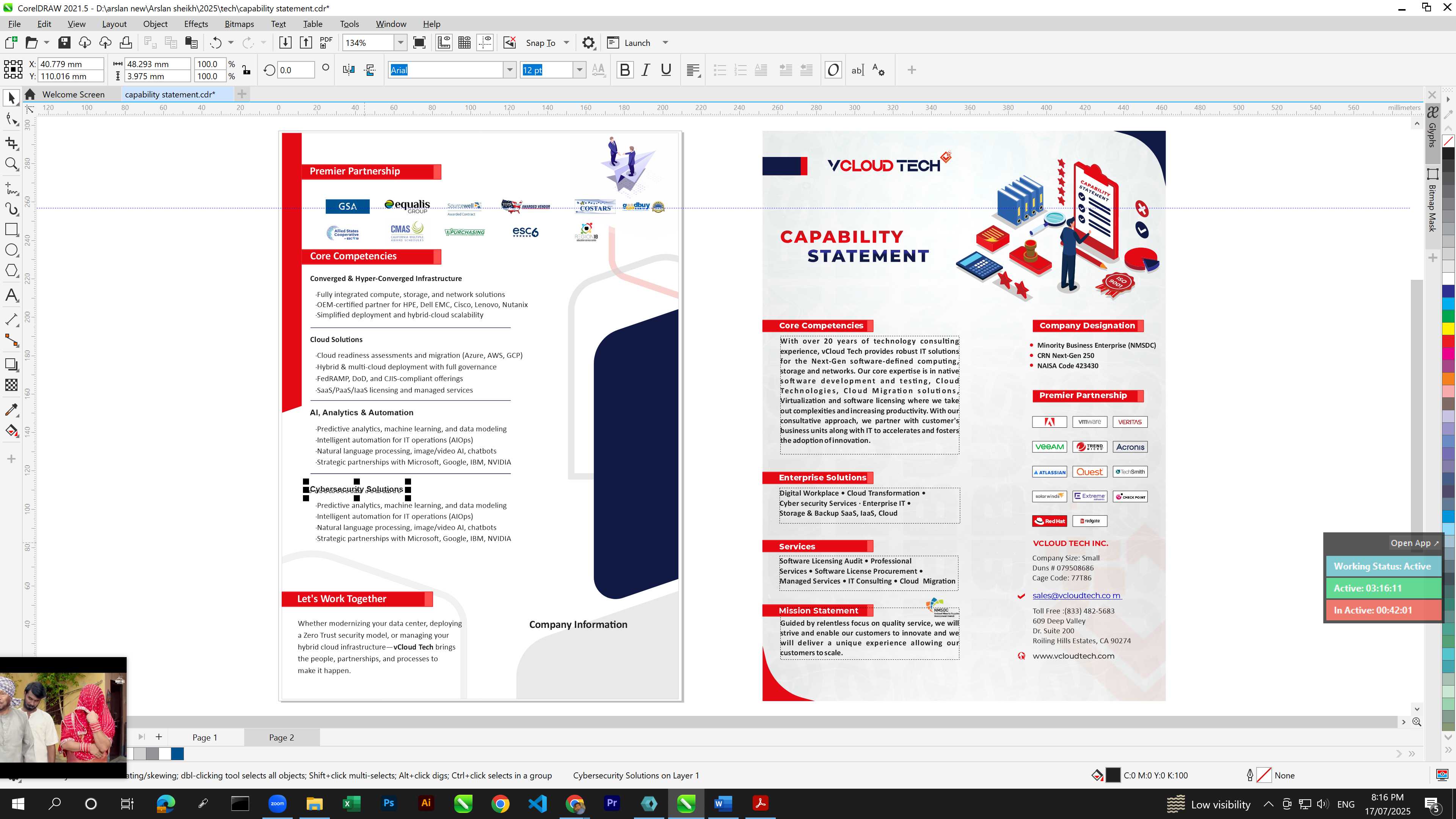Open the Undo history dropdown arrow
1456x819 pixels.
pos(231,42)
